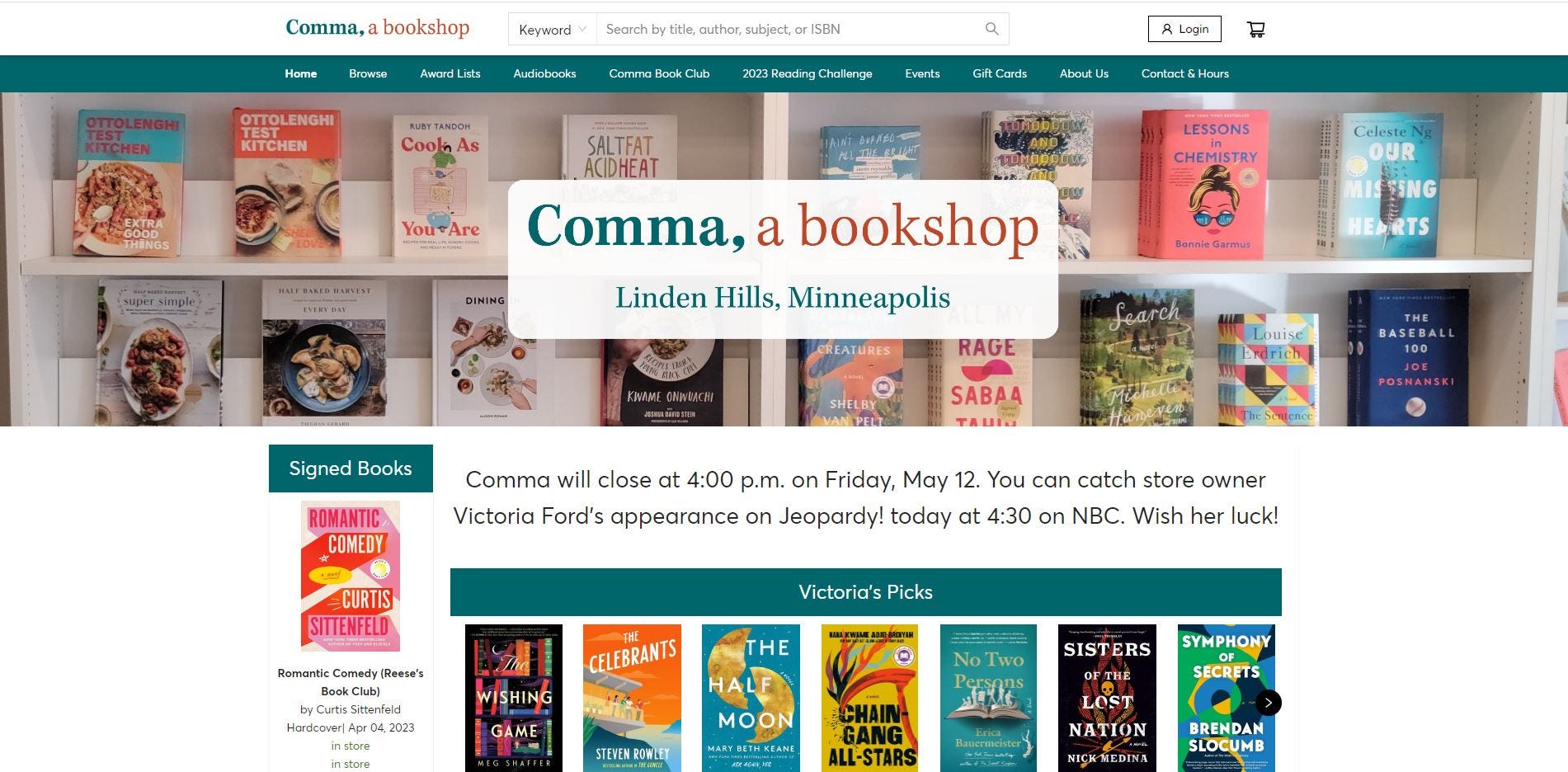Advance Victoria's Picks carousel arrow
The image size is (1568, 772).
(x=1268, y=703)
